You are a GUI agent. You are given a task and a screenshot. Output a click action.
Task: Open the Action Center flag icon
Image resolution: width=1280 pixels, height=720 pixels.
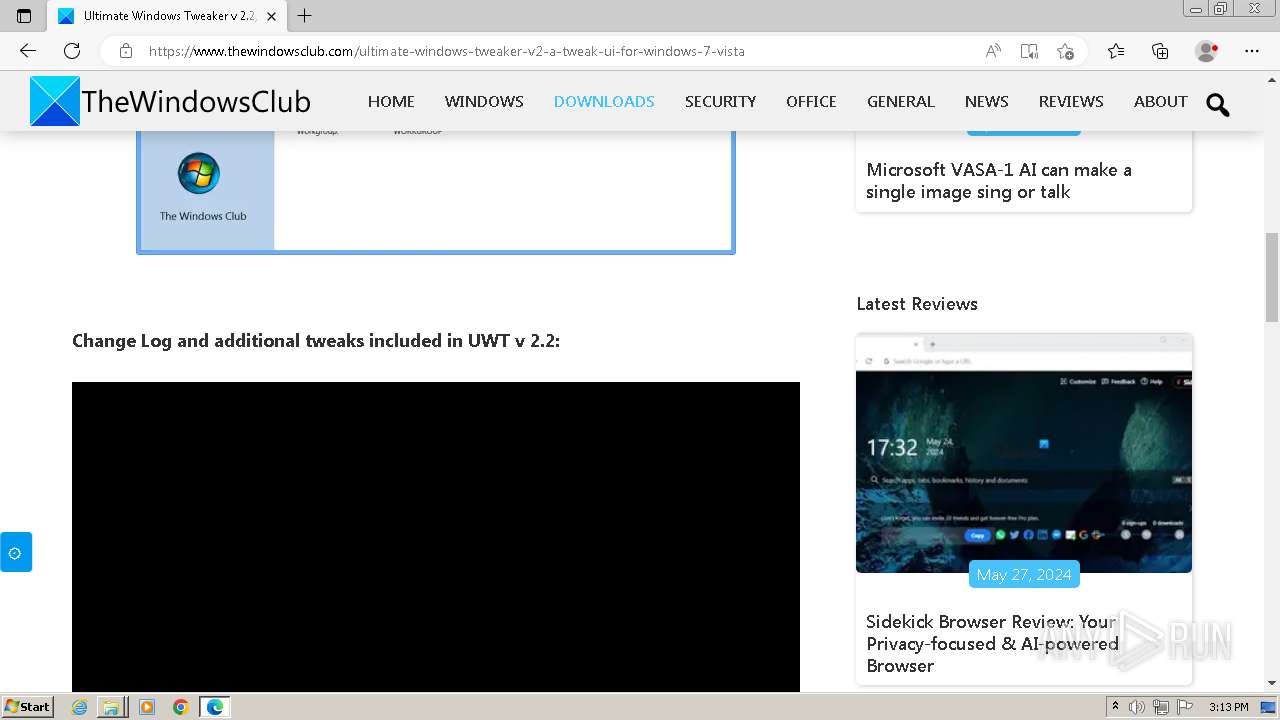click(x=1185, y=707)
